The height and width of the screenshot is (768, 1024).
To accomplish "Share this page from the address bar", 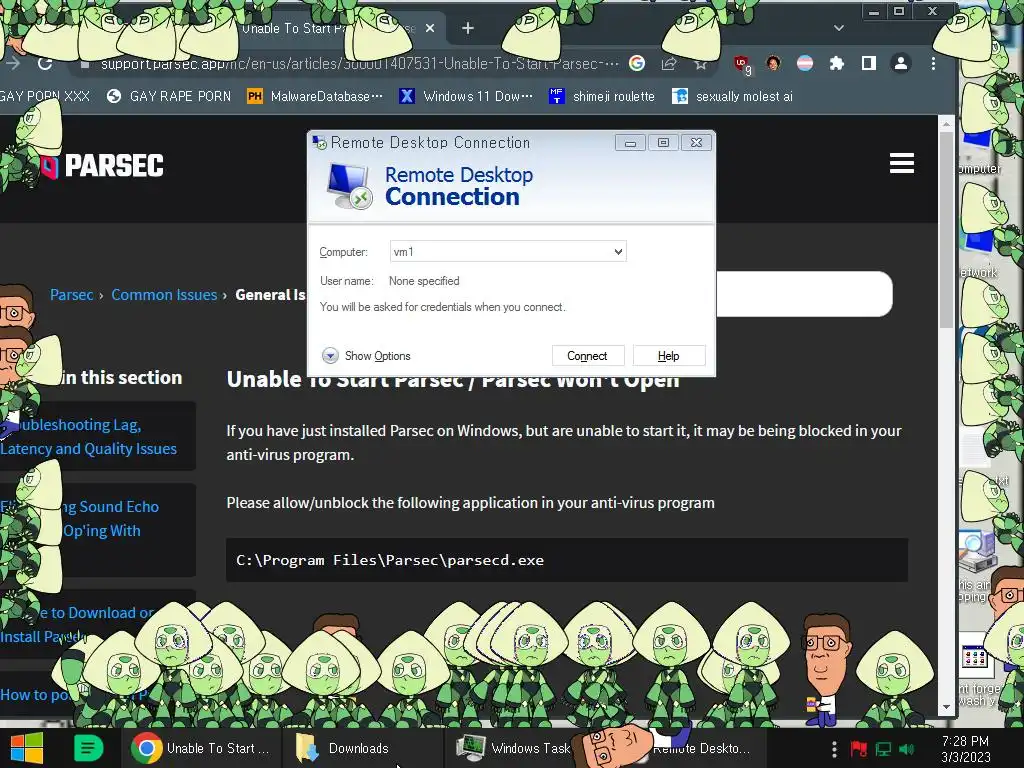I will tap(669, 63).
